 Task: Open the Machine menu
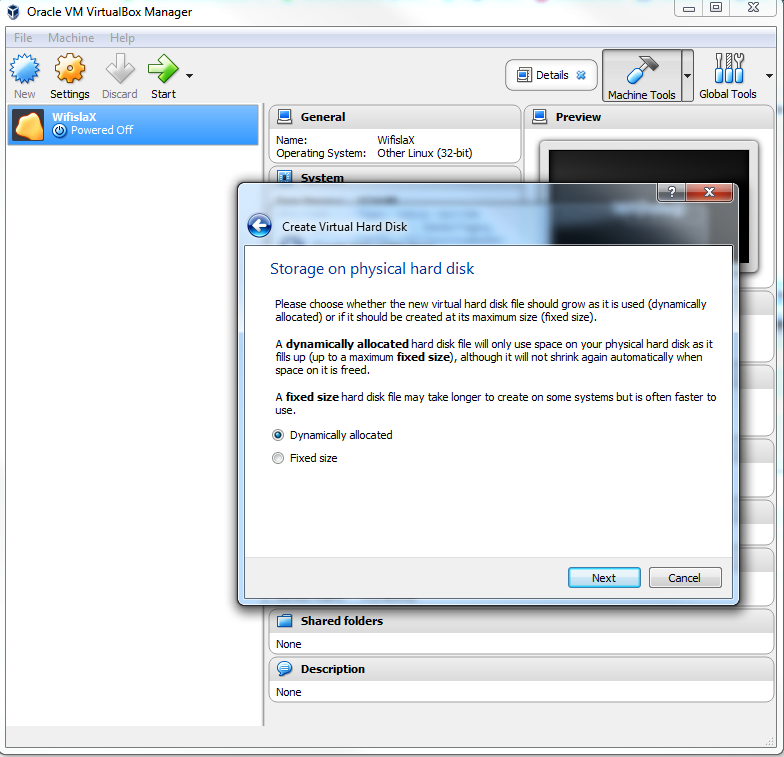pyautogui.click(x=71, y=38)
